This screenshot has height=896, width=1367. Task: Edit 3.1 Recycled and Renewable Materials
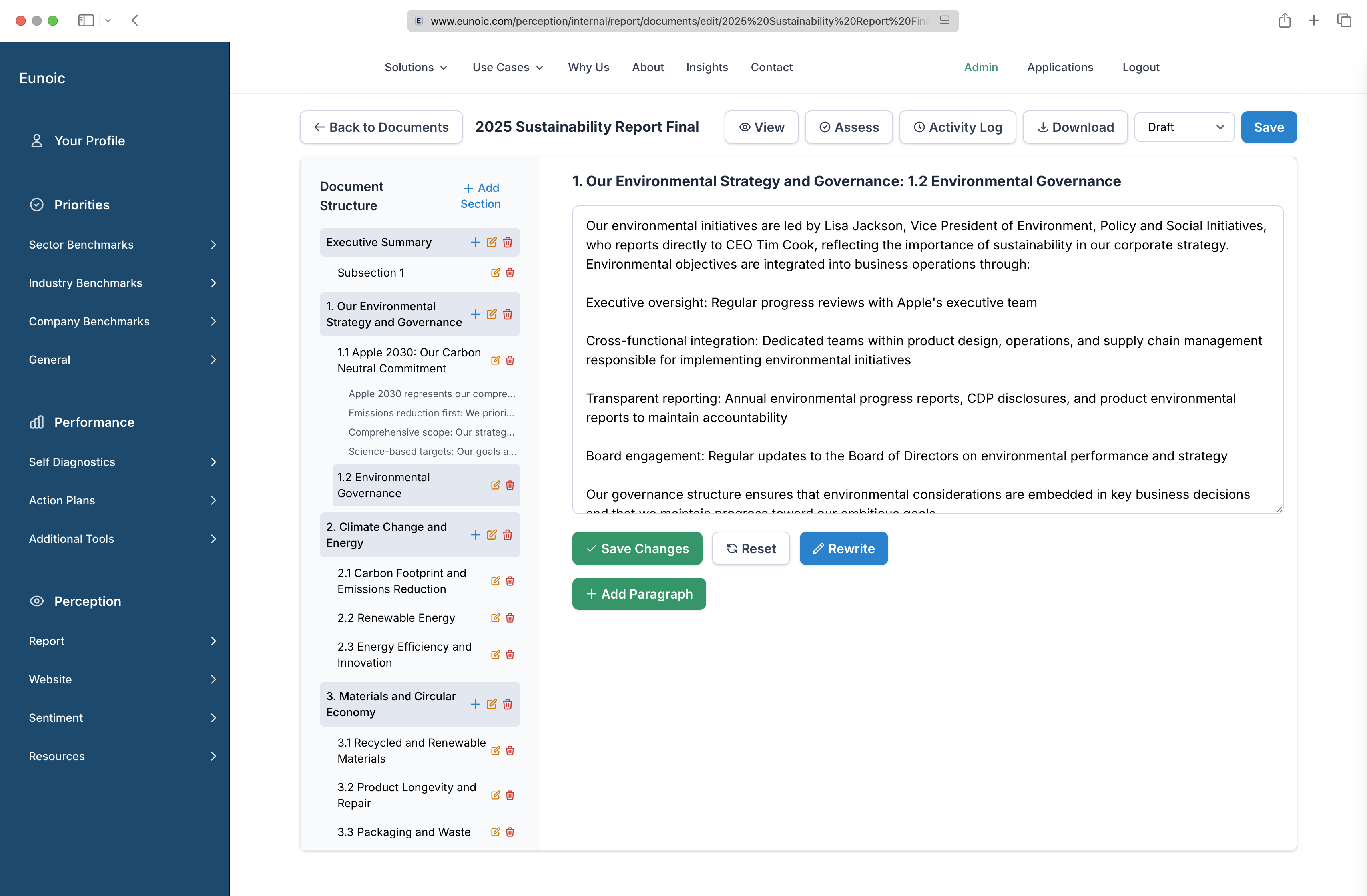pyautogui.click(x=495, y=751)
